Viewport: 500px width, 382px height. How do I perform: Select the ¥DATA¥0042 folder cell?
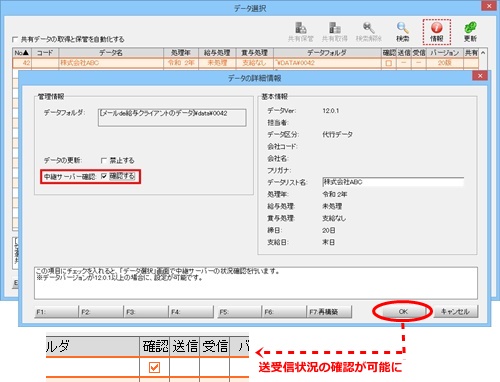(x=327, y=63)
